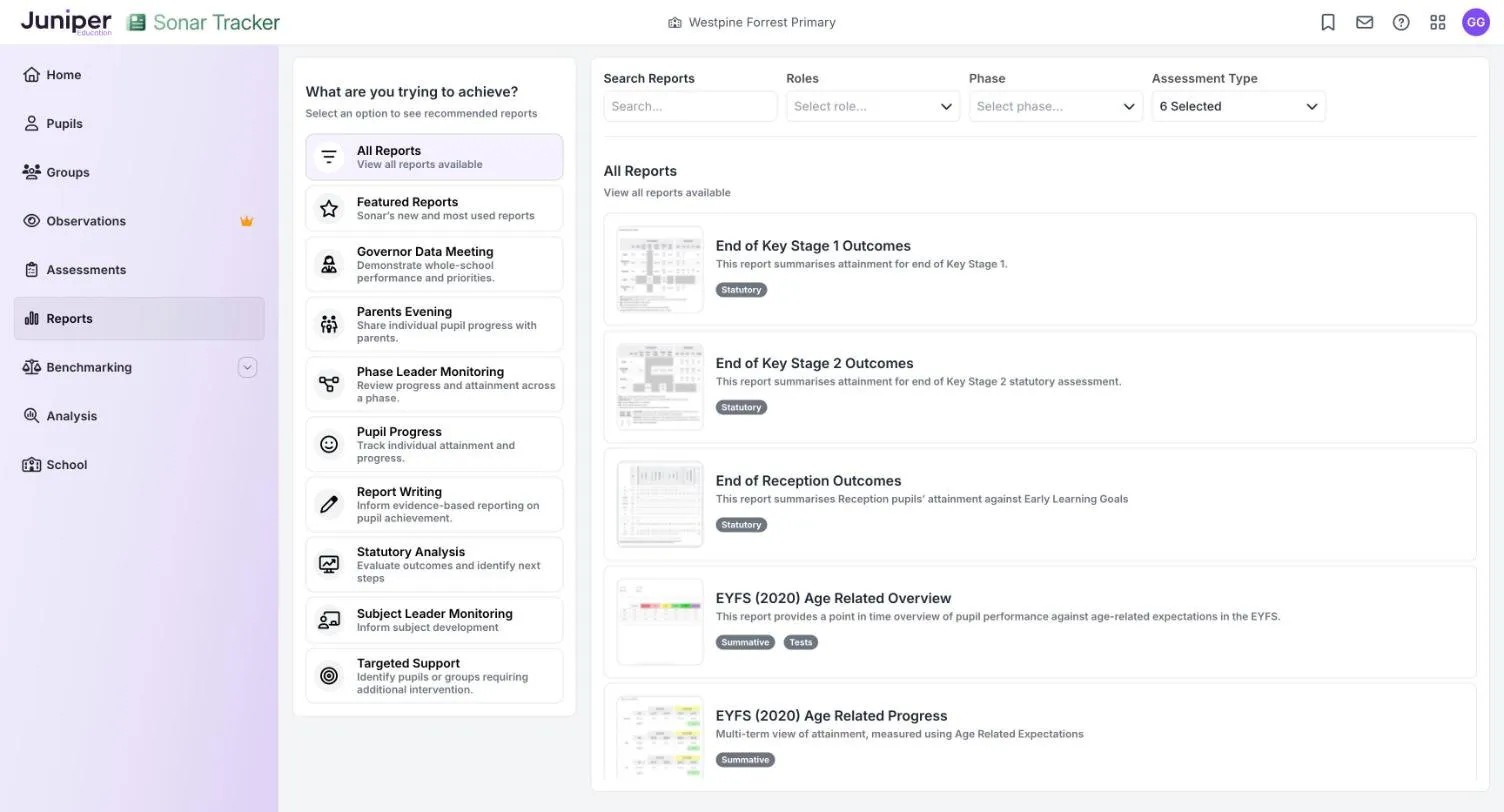Screen dimensions: 1504x812
Task: Go to Reports in the sidebar
Action: point(139,319)
